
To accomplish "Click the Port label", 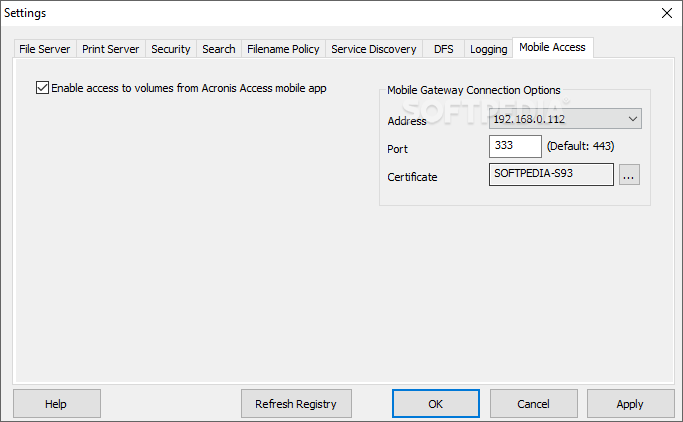I will pos(397,149).
